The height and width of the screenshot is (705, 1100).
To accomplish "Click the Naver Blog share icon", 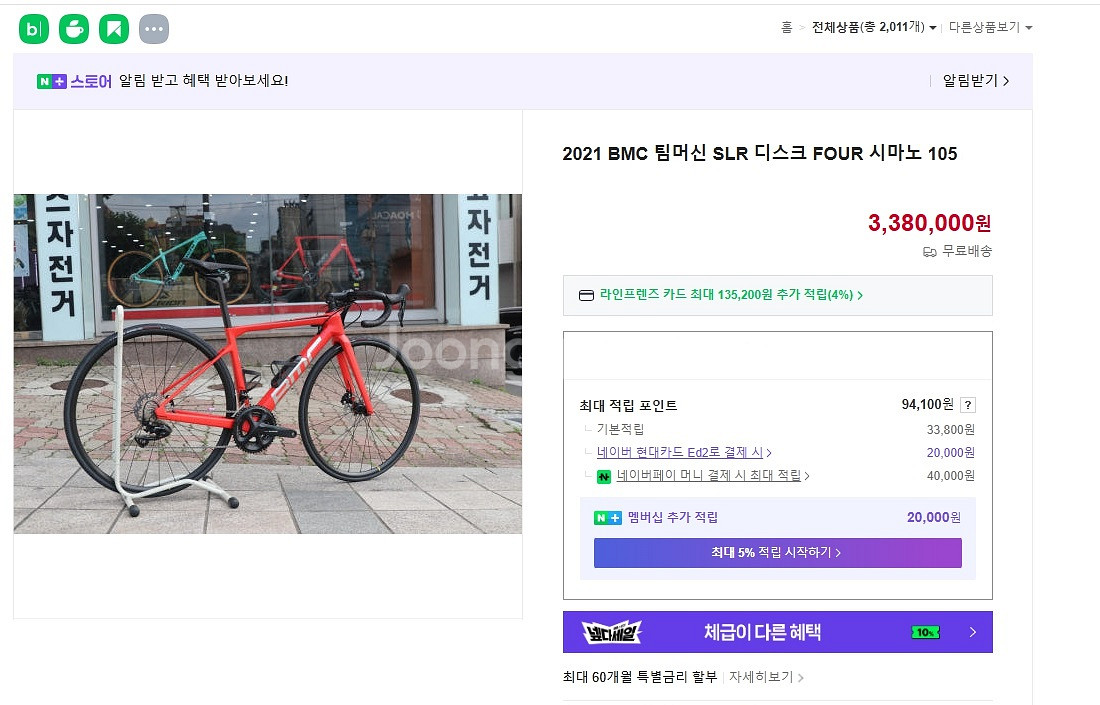I will [x=33, y=28].
